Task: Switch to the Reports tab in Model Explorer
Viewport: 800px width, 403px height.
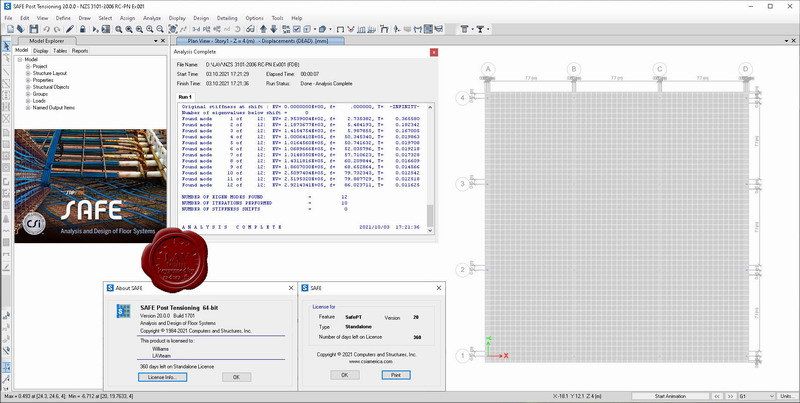Action: [80, 51]
